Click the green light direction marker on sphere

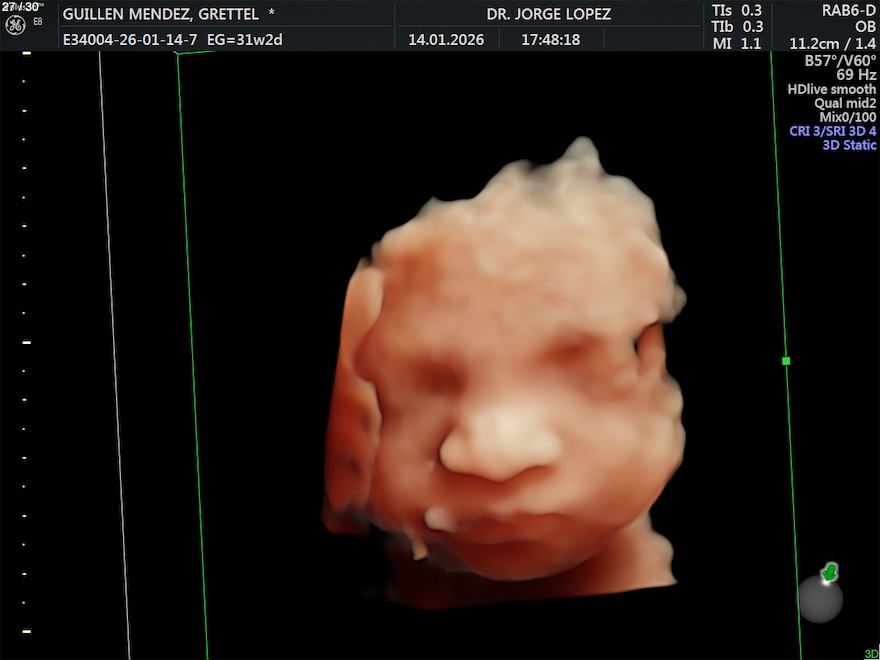click(829, 573)
